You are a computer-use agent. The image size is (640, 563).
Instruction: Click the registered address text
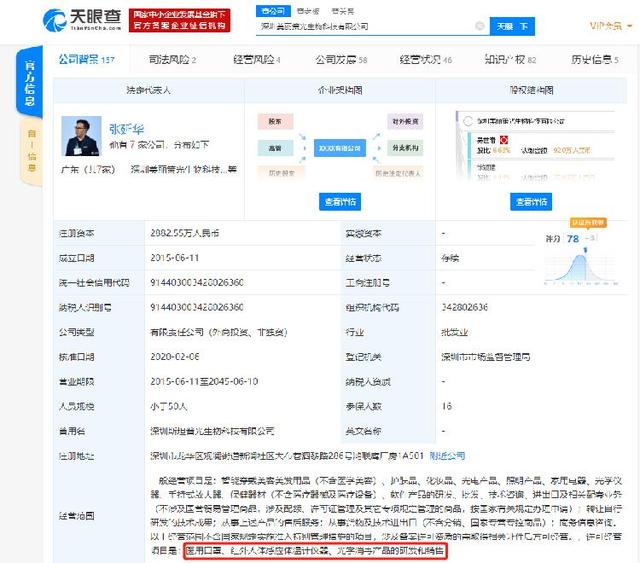[x=287, y=456]
